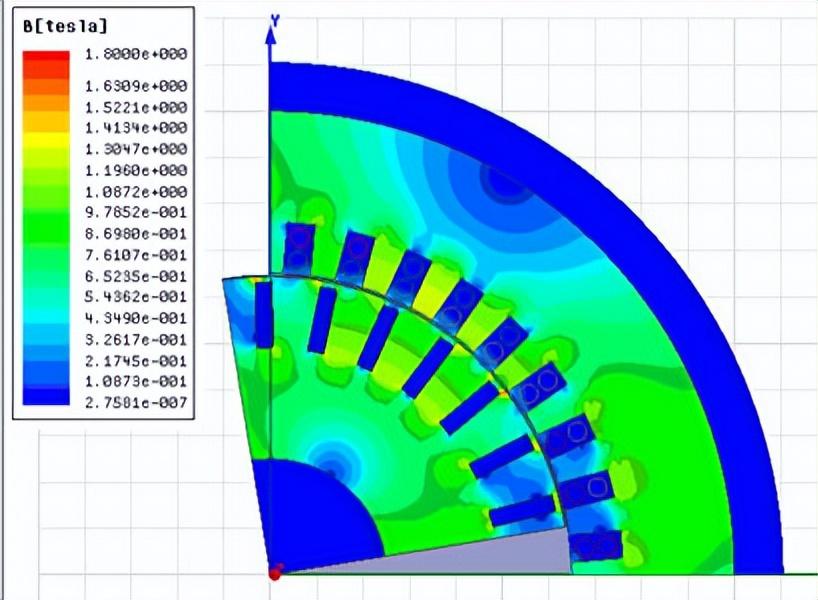Viewport: 818px width, 600px height.
Task: Select legend value 4.3490e-001
Action: point(136,318)
